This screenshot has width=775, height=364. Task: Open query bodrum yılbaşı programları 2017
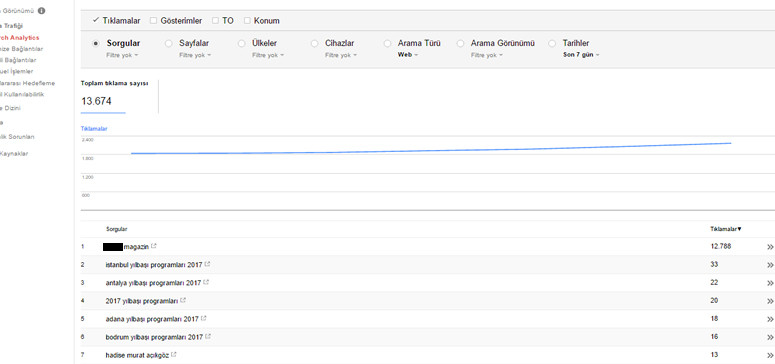[x=154, y=337]
